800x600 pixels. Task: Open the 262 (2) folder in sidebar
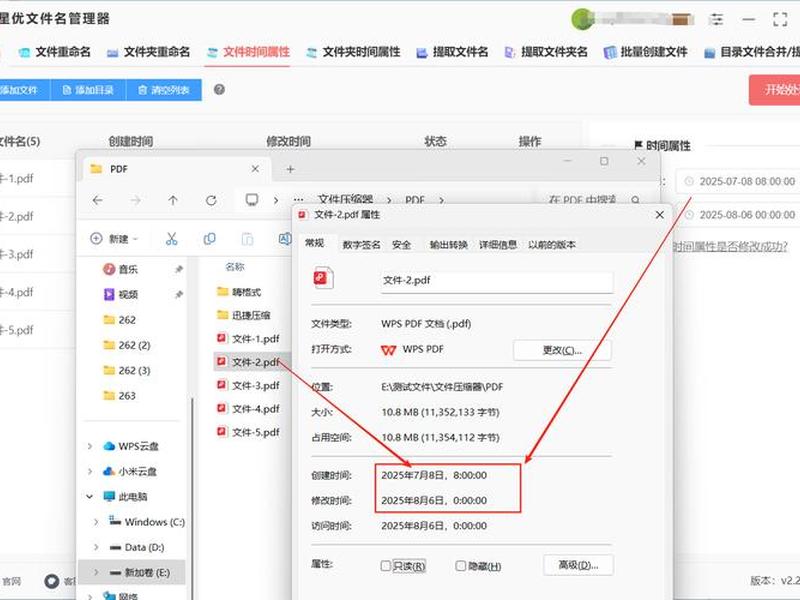127,345
